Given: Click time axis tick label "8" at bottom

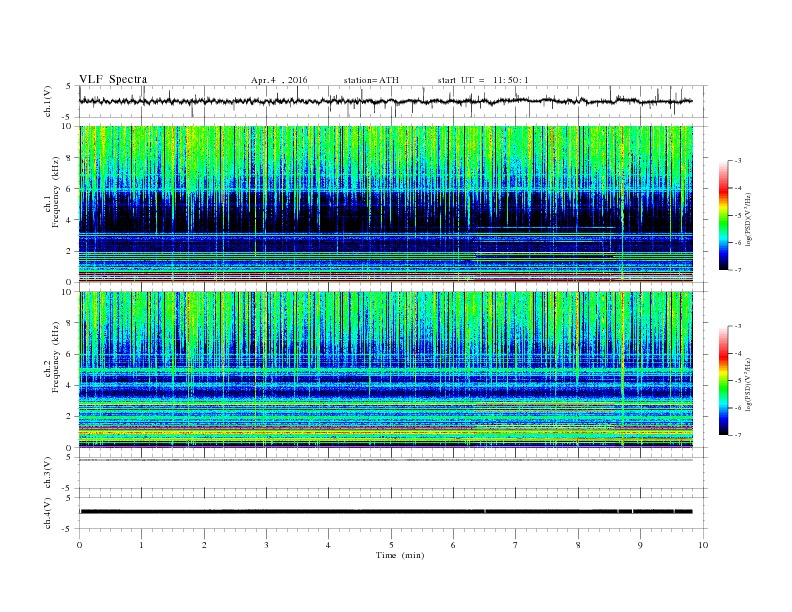Looking at the screenshot, I should (x=578, y=545).
